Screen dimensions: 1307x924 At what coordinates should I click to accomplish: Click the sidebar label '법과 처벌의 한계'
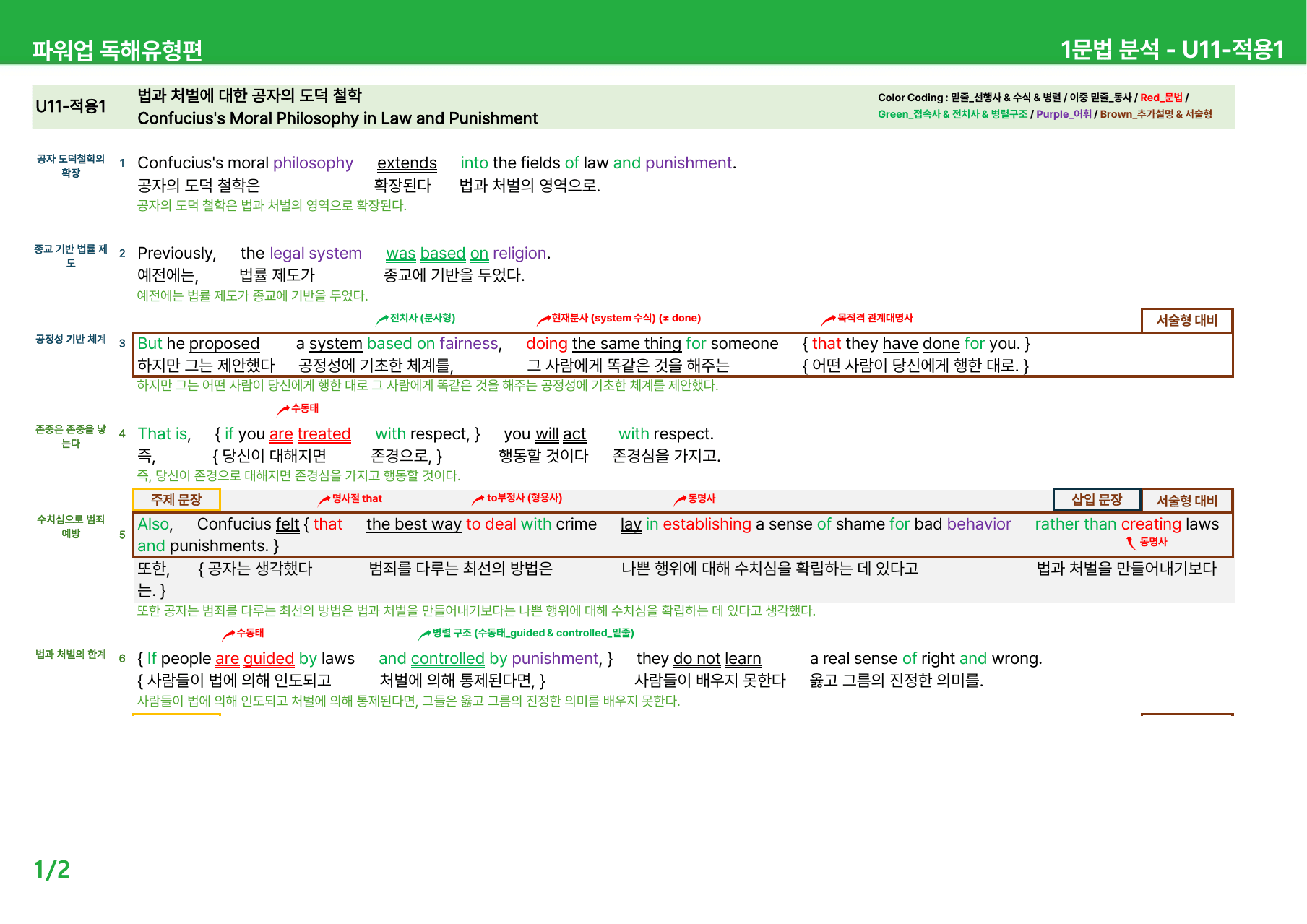[x=71, y=655]
